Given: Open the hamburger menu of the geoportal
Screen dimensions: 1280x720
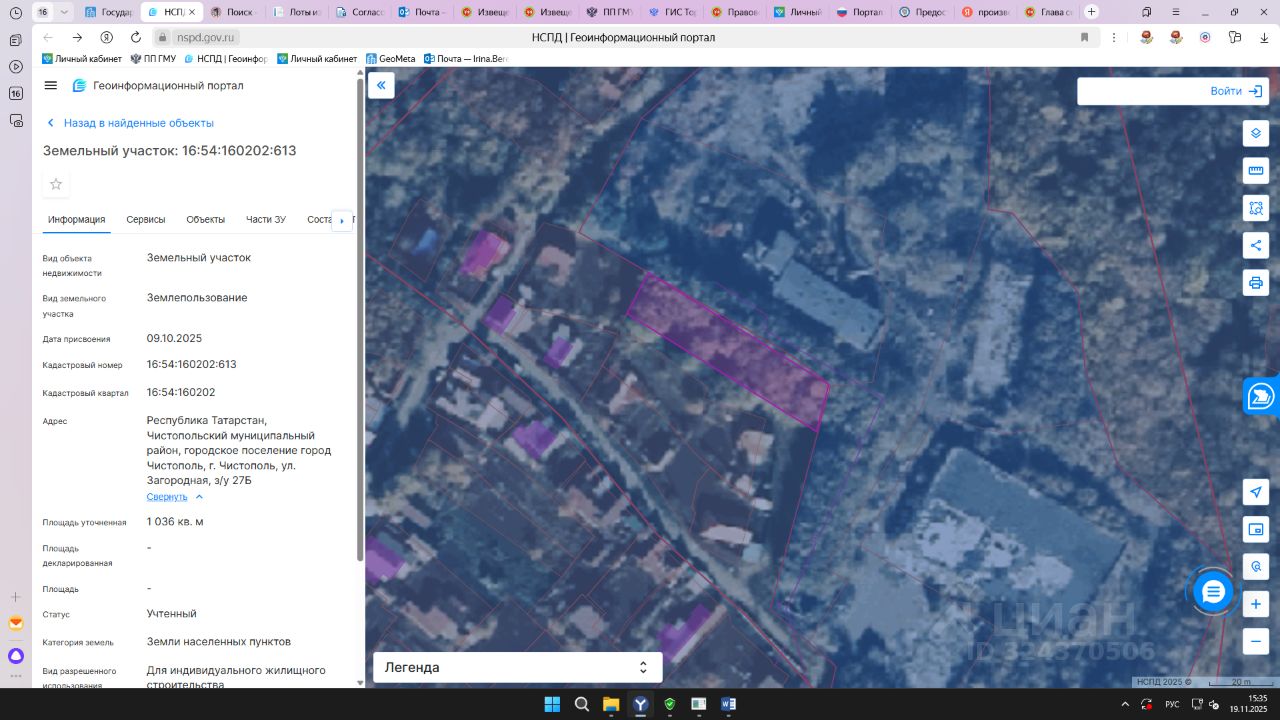Looking at the screenshot, I should (51, 86).
